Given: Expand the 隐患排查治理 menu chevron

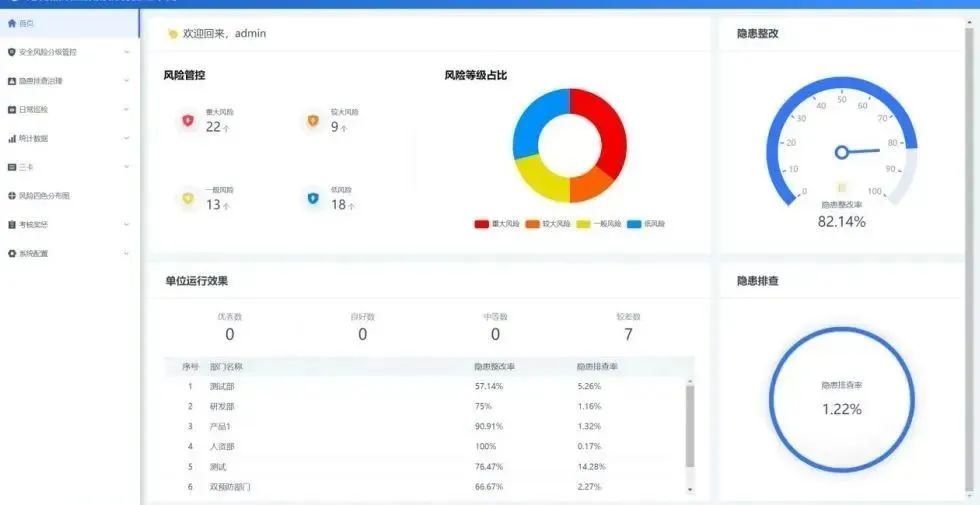Looking at the screenshot, I should (x=126, y=81).
